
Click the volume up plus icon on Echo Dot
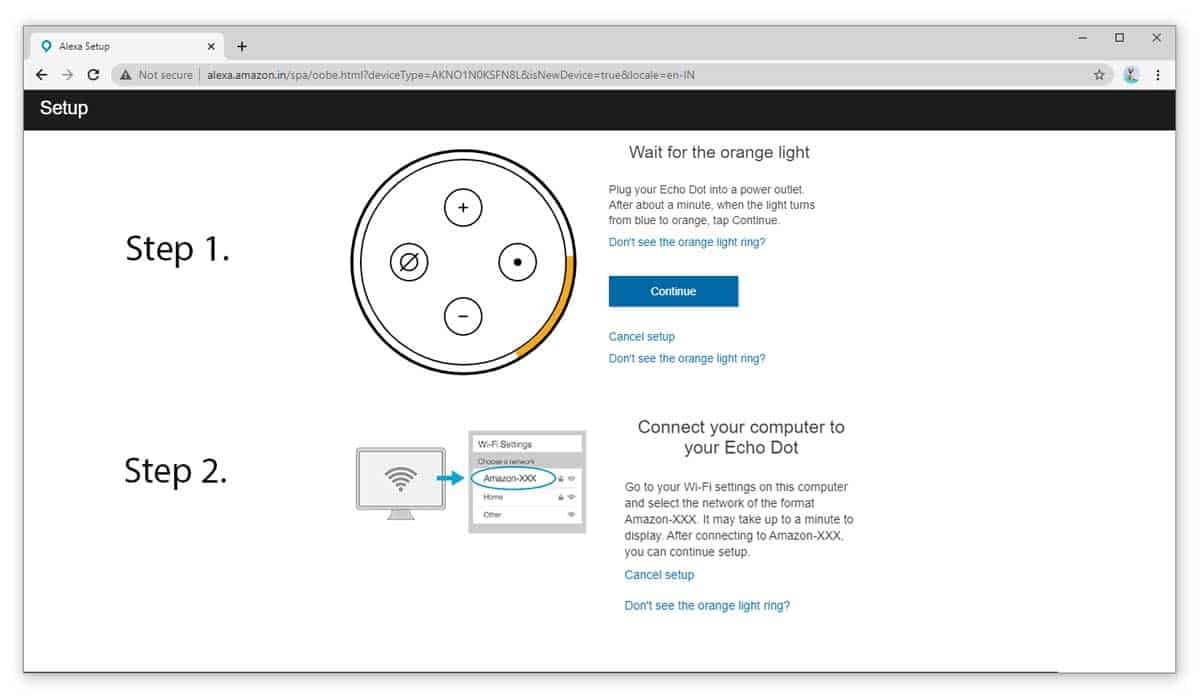[463, 208]
